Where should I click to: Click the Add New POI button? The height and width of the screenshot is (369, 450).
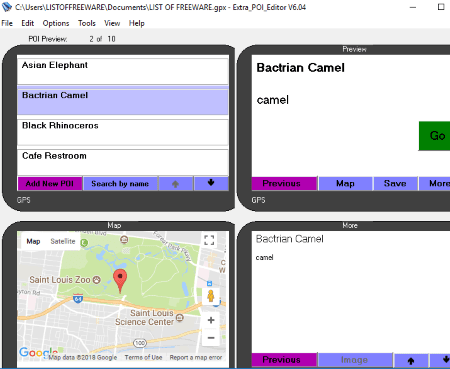[50, 183]
